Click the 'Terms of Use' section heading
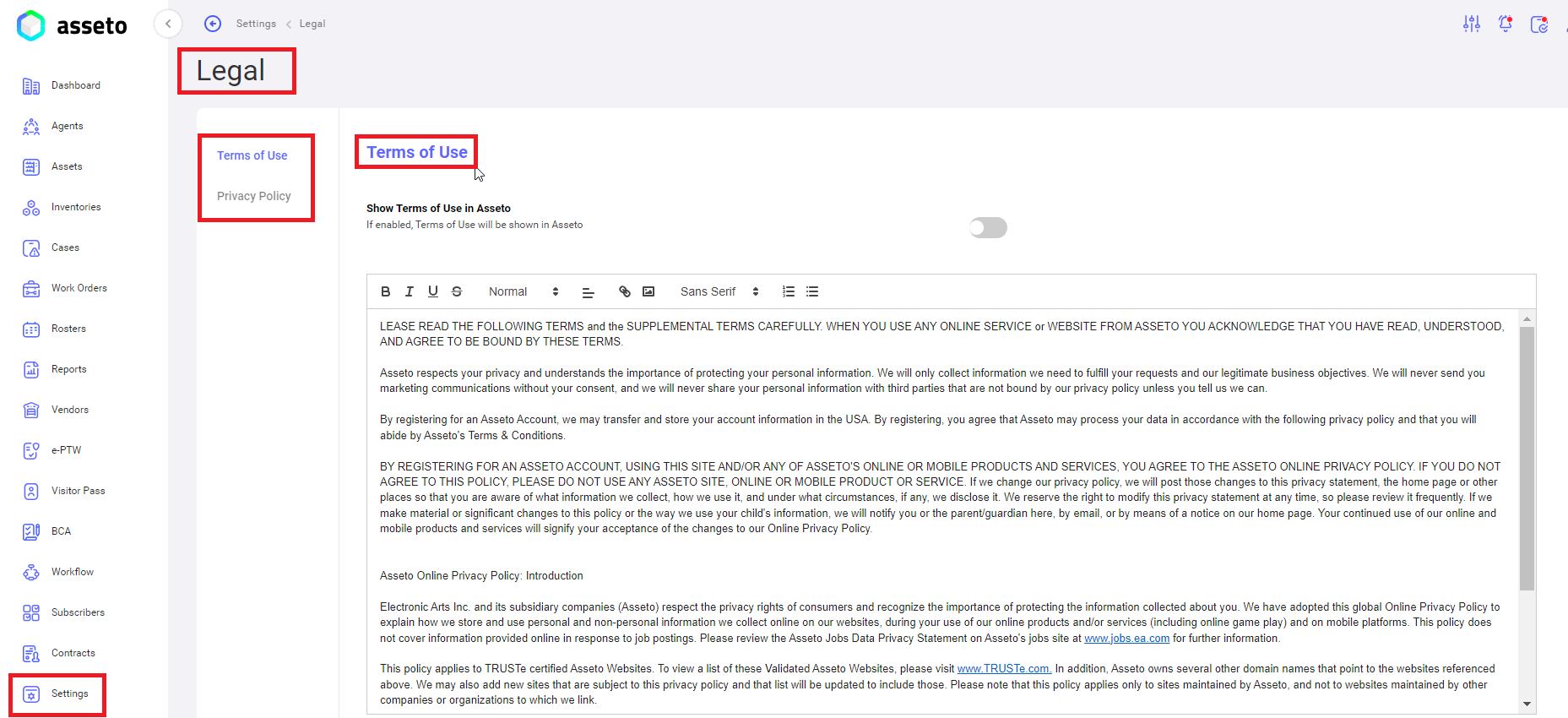1568x718 pixels. pos(417,152)
